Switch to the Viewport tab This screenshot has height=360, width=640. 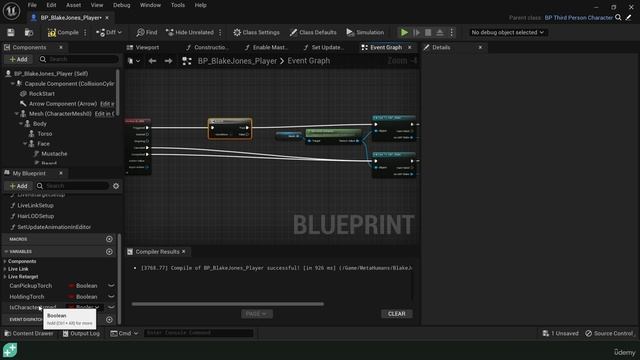coord(147,47)
